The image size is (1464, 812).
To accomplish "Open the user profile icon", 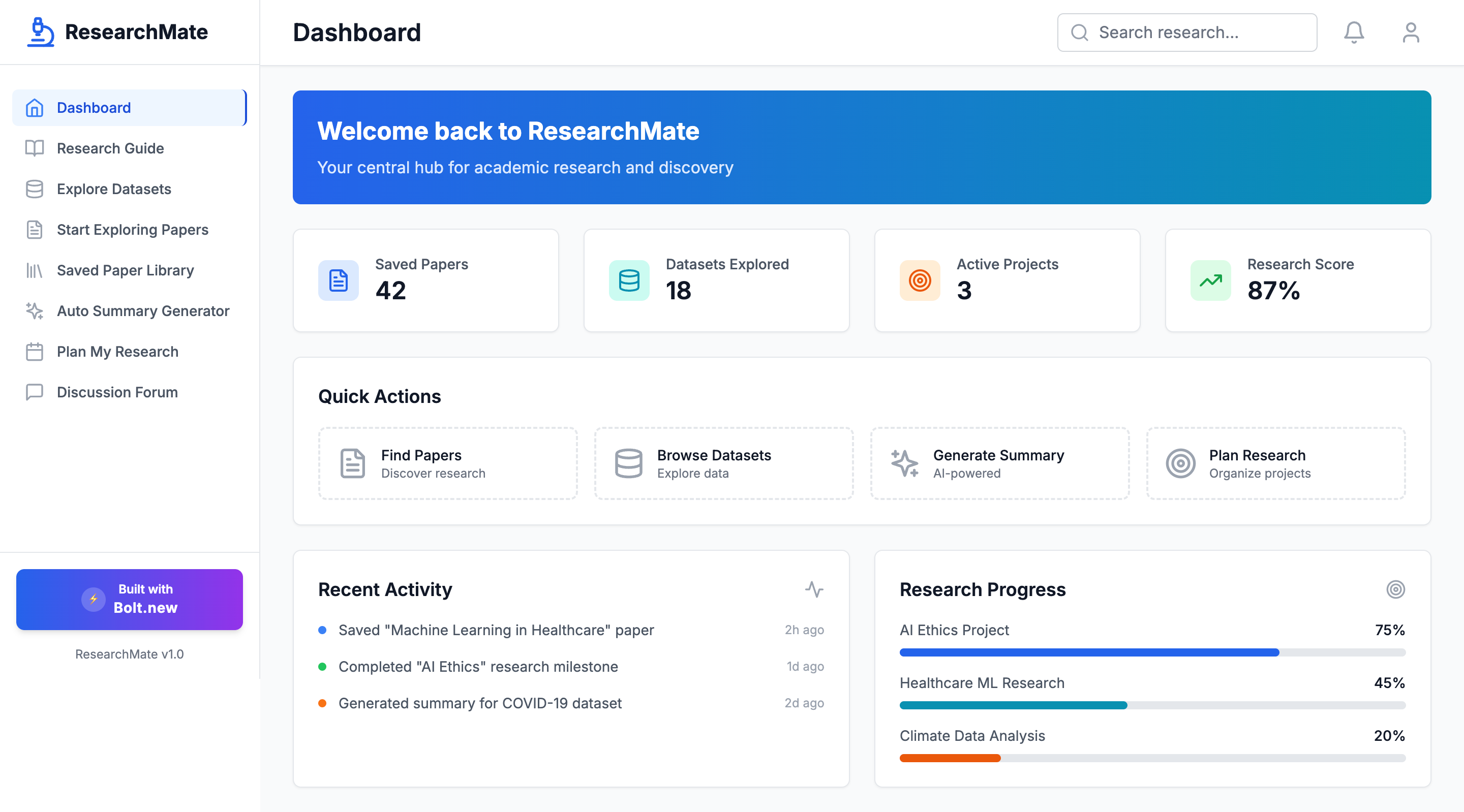I will [1410, 33].
